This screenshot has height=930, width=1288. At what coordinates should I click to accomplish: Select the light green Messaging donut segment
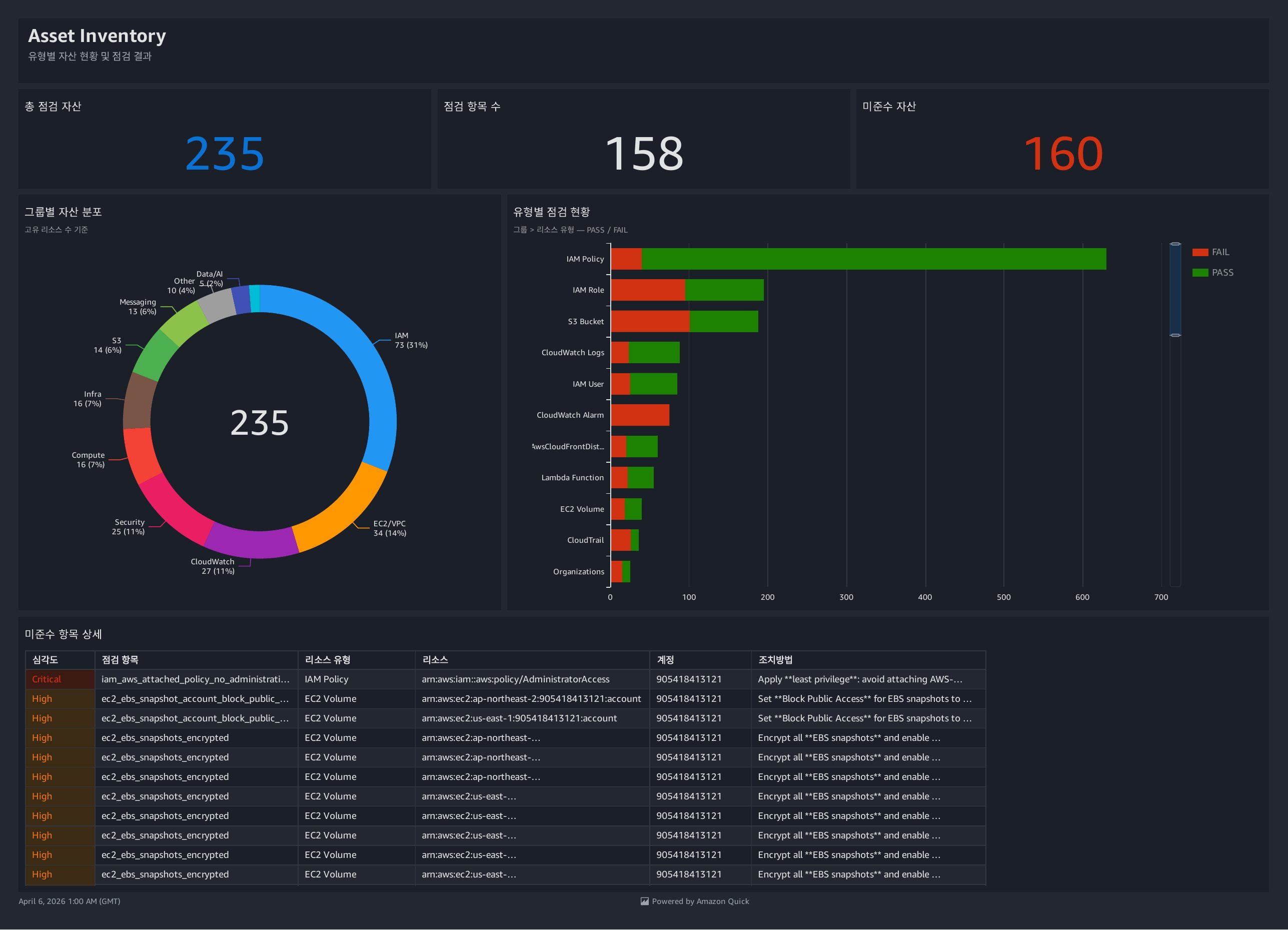point(184,322)
